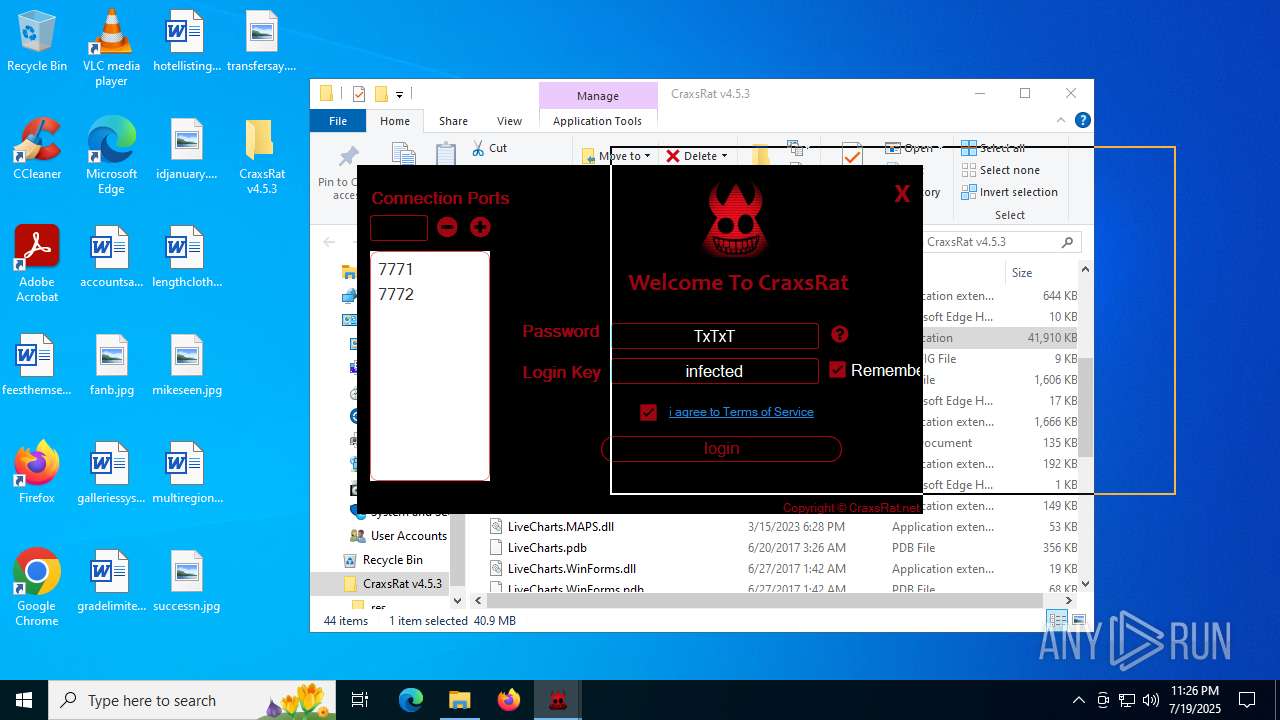
Task: Launch CCleaner from desktop
Action: [x=37, y=150]
